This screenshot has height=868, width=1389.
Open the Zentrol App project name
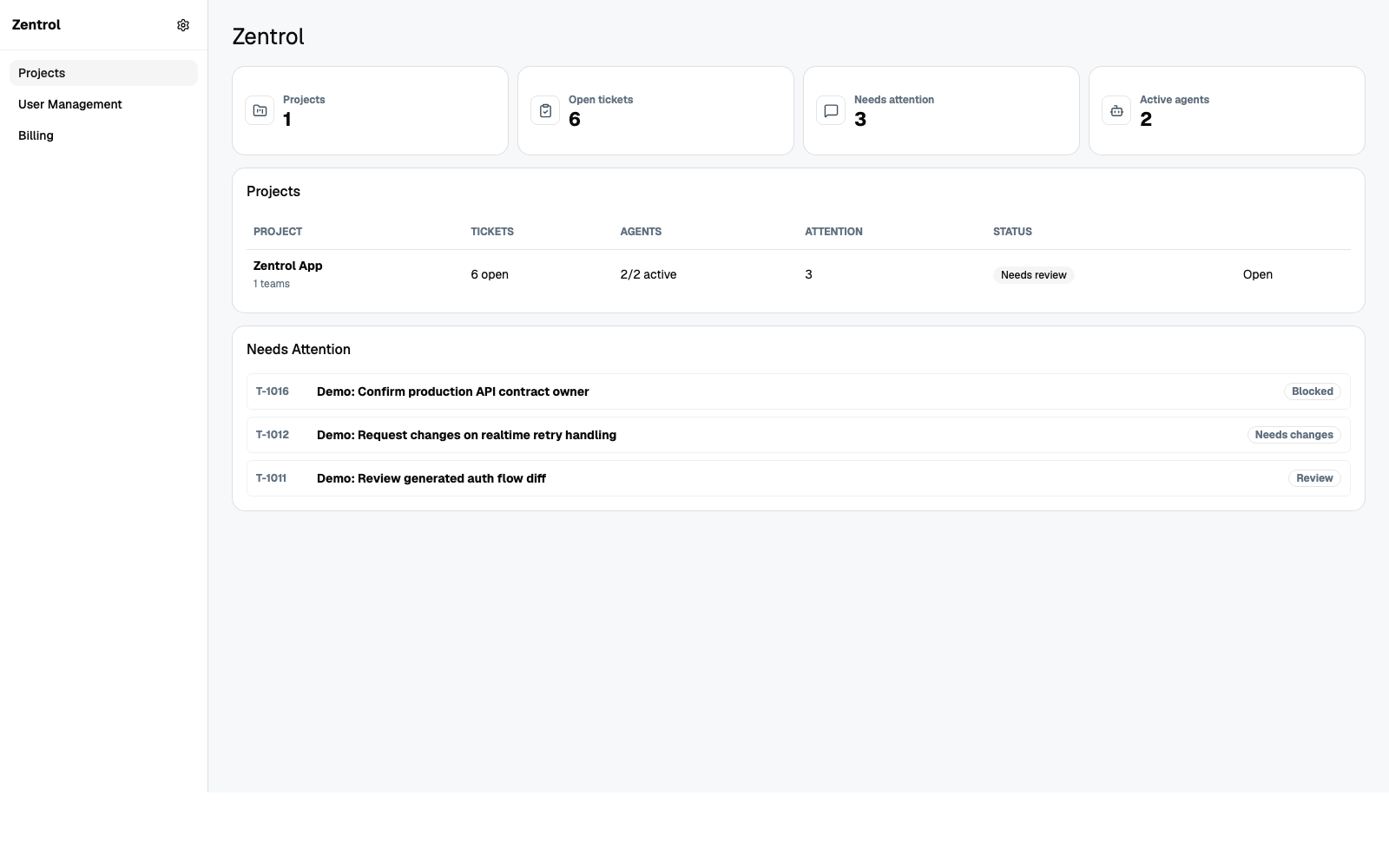coord(287,266)
